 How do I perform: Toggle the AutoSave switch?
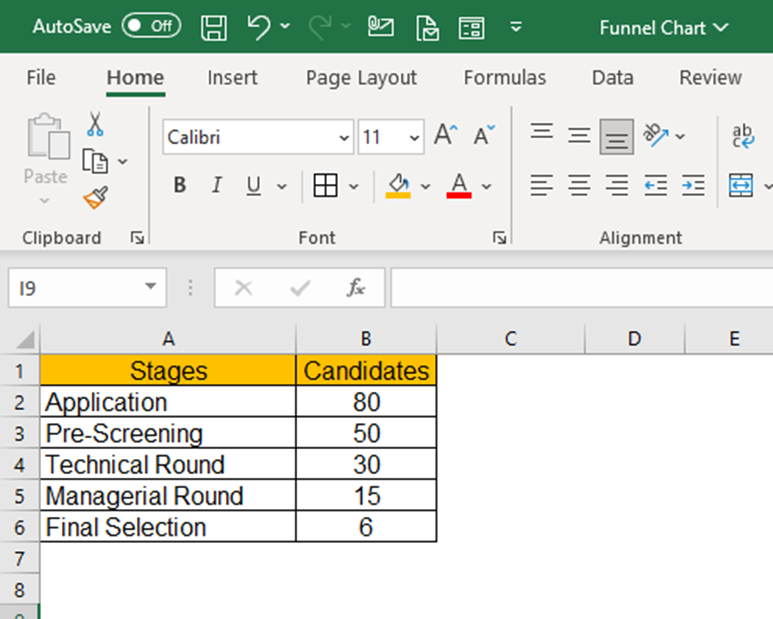[x=151, y=26]
